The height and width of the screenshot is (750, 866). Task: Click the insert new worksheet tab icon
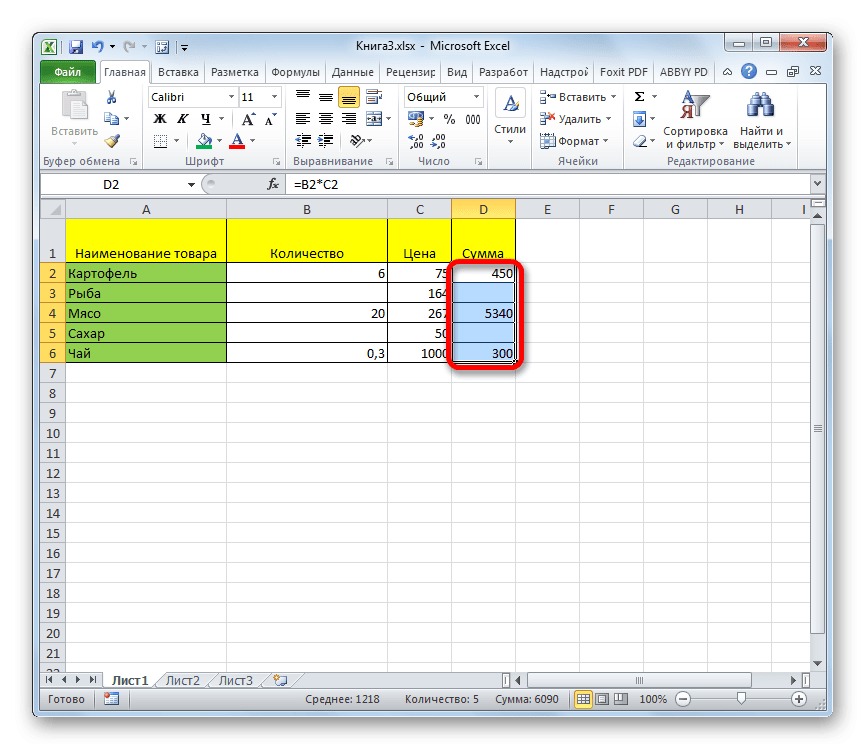click(281, 680)
